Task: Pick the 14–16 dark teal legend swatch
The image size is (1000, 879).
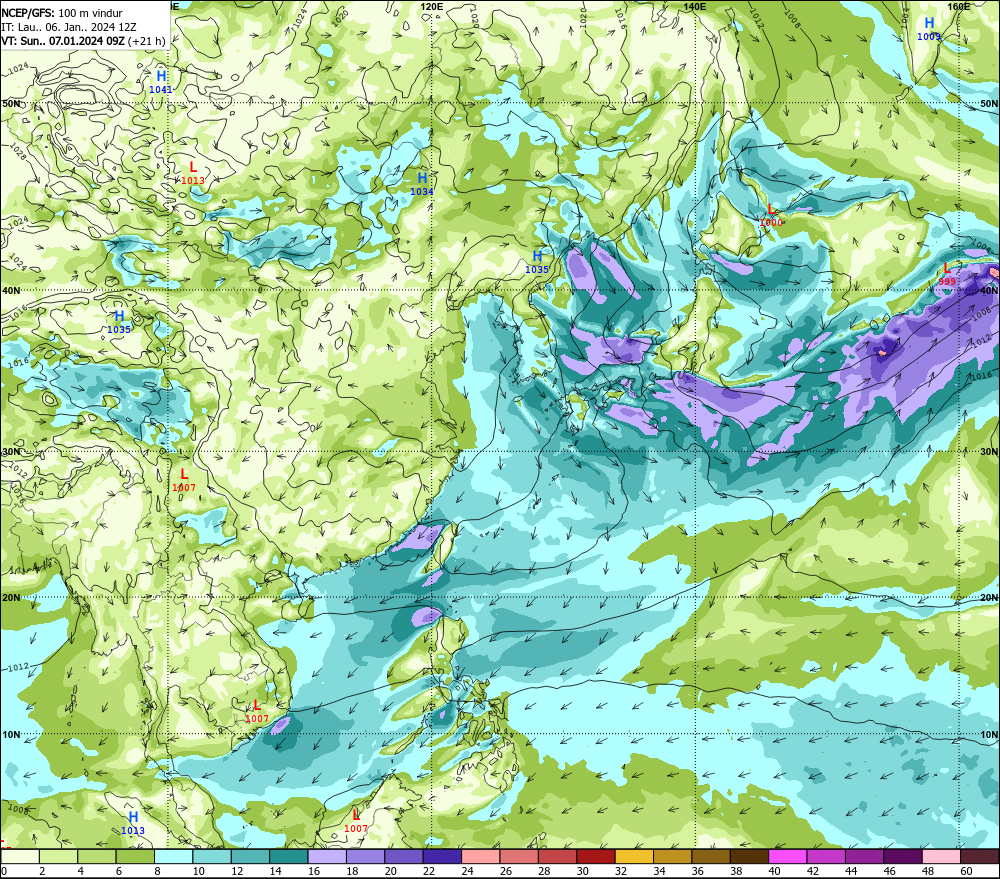Action: (289, 856)
